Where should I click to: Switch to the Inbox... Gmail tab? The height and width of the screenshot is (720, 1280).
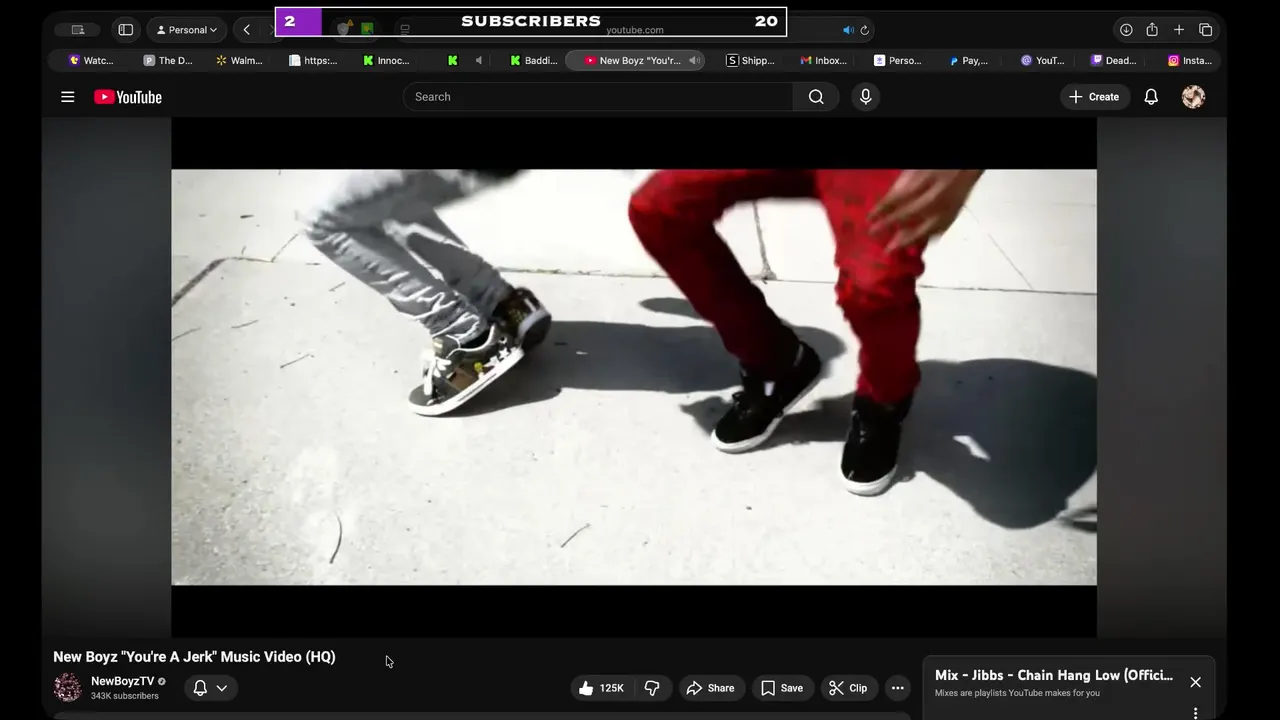click(823, 61)
